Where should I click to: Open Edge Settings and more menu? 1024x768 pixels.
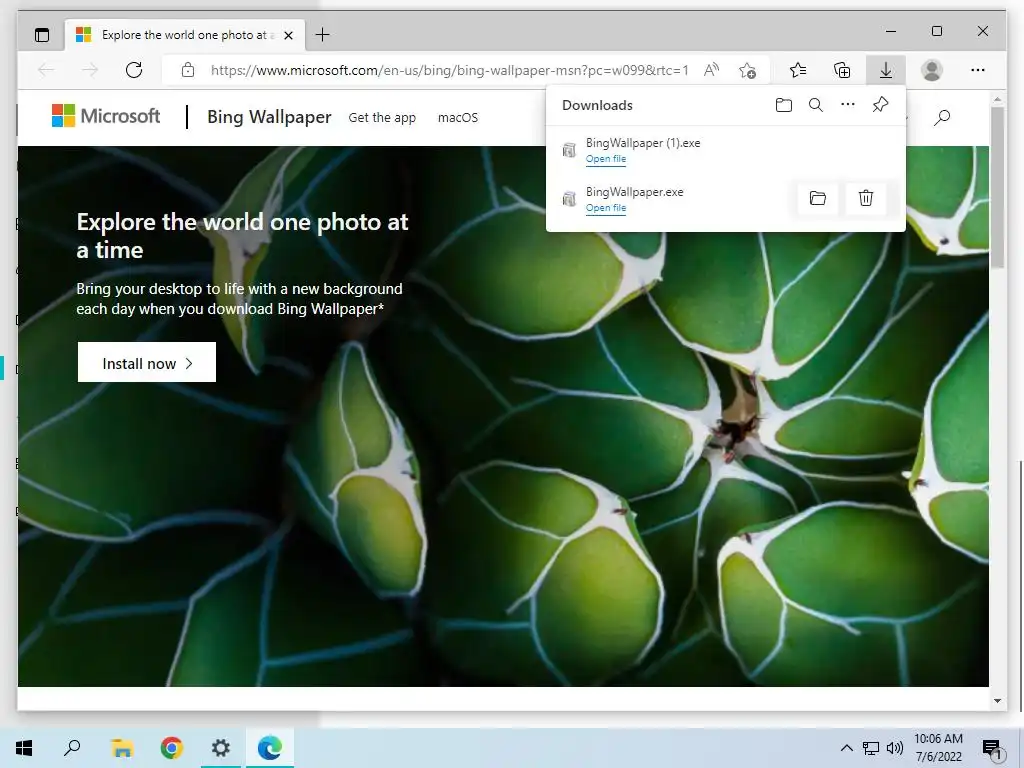pyautogui.click(x=978, y=70)
